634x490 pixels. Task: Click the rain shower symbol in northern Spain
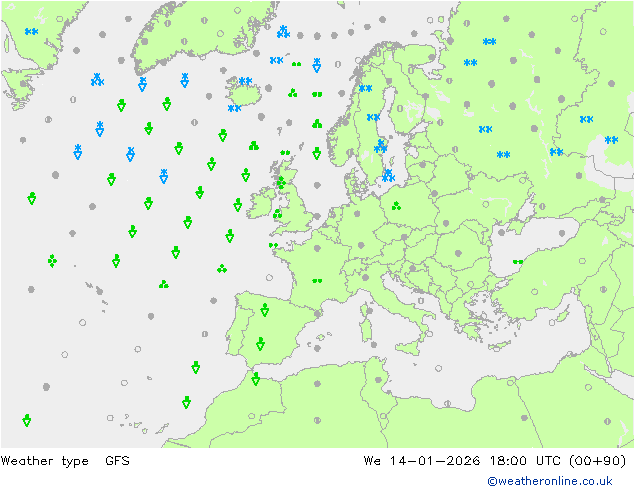point(264,310)
